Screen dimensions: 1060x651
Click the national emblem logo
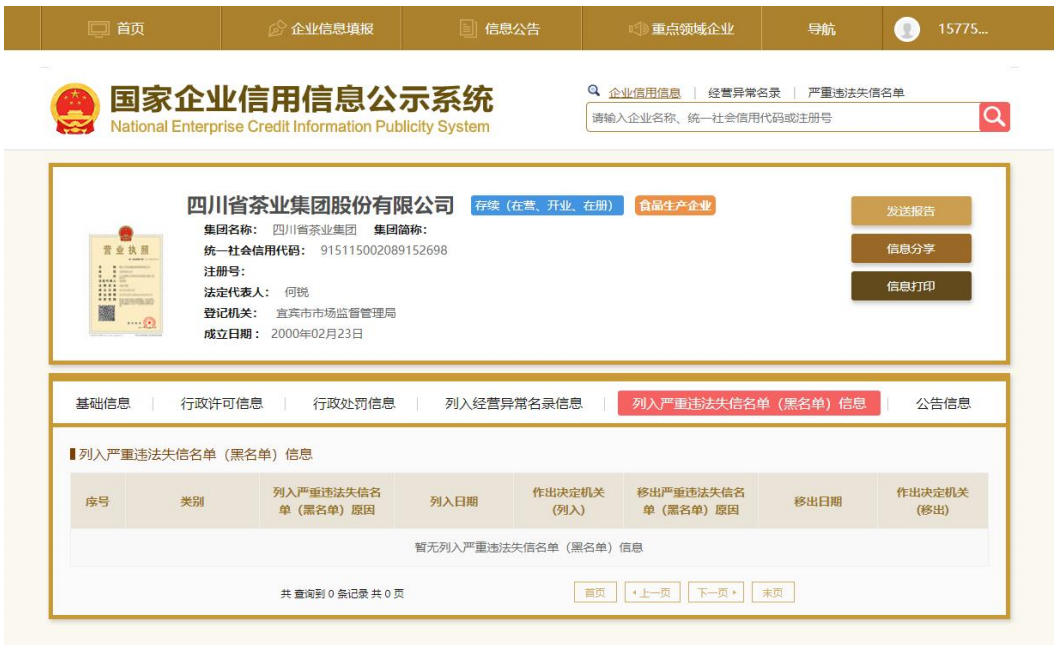coord(75,109)
